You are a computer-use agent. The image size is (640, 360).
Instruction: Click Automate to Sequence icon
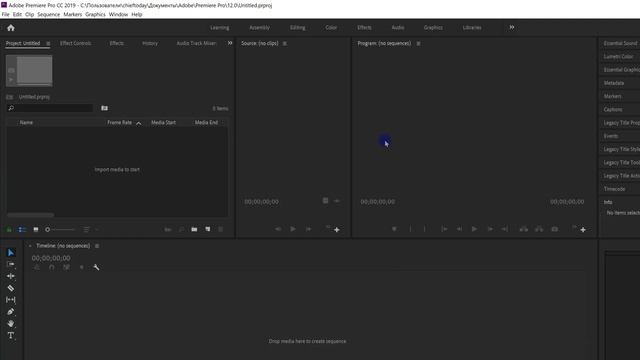point(168,230)
